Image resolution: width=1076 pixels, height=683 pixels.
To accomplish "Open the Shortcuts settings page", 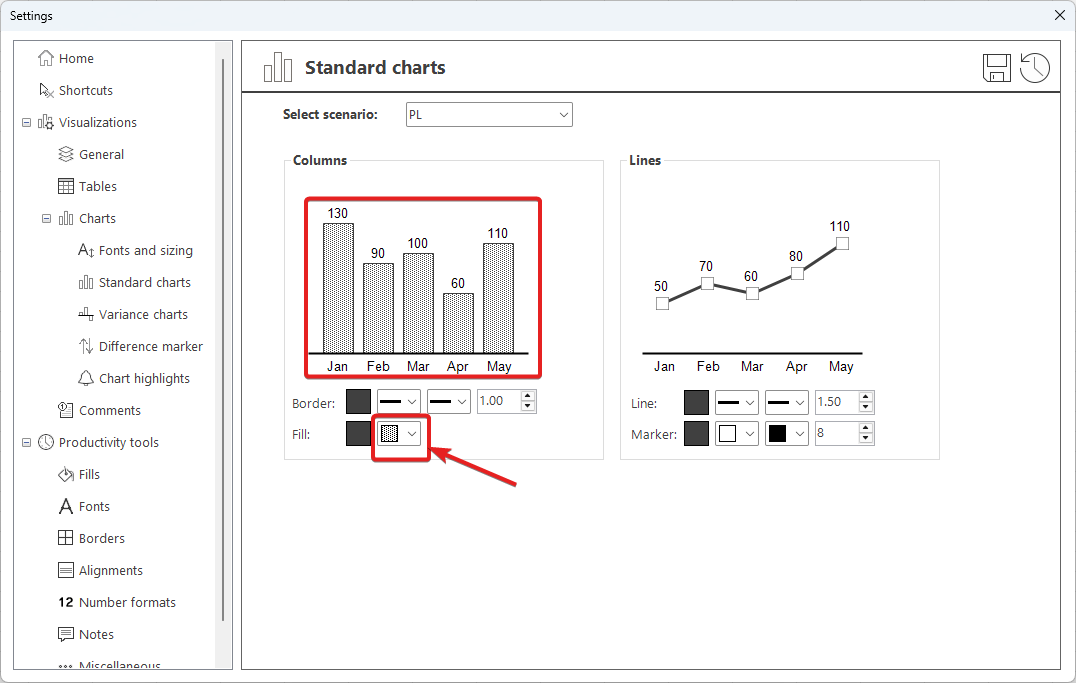I will point(85,90).
